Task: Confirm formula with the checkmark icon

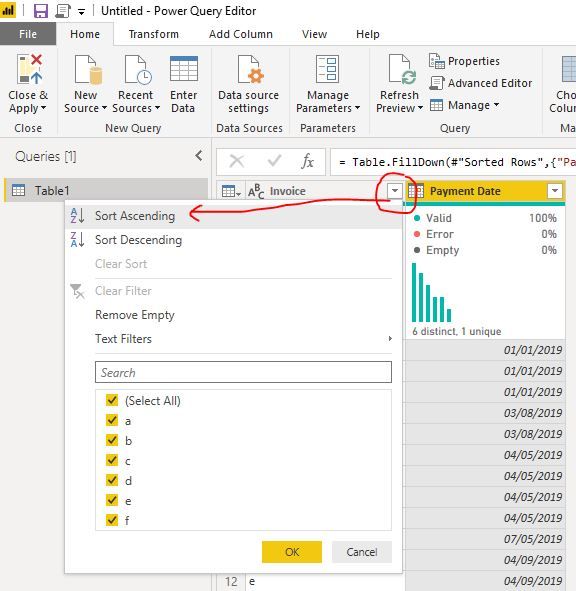Action: pyautogui.click(x=274, y=161)
